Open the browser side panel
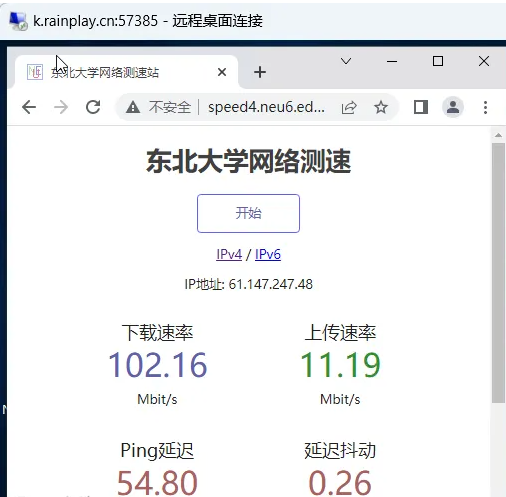This screenshot has width=506, height=497. [421, 107]
